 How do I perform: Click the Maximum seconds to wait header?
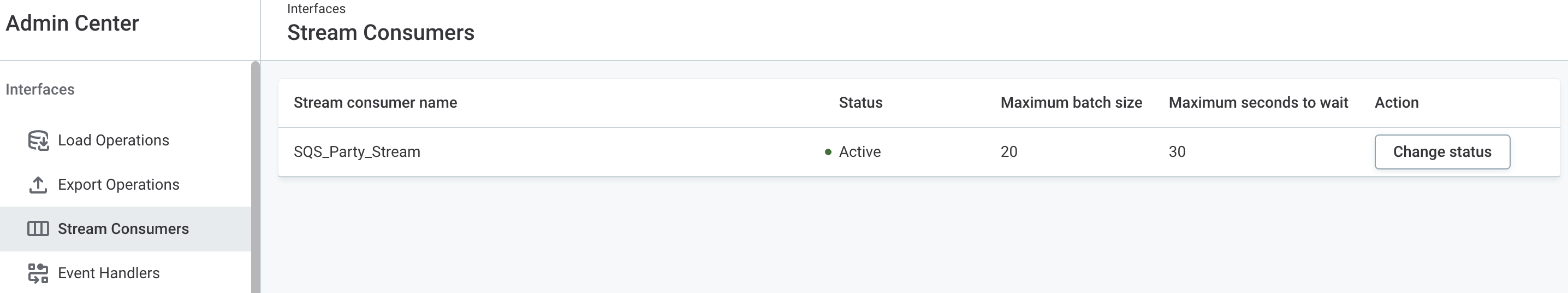point(1258,103)
